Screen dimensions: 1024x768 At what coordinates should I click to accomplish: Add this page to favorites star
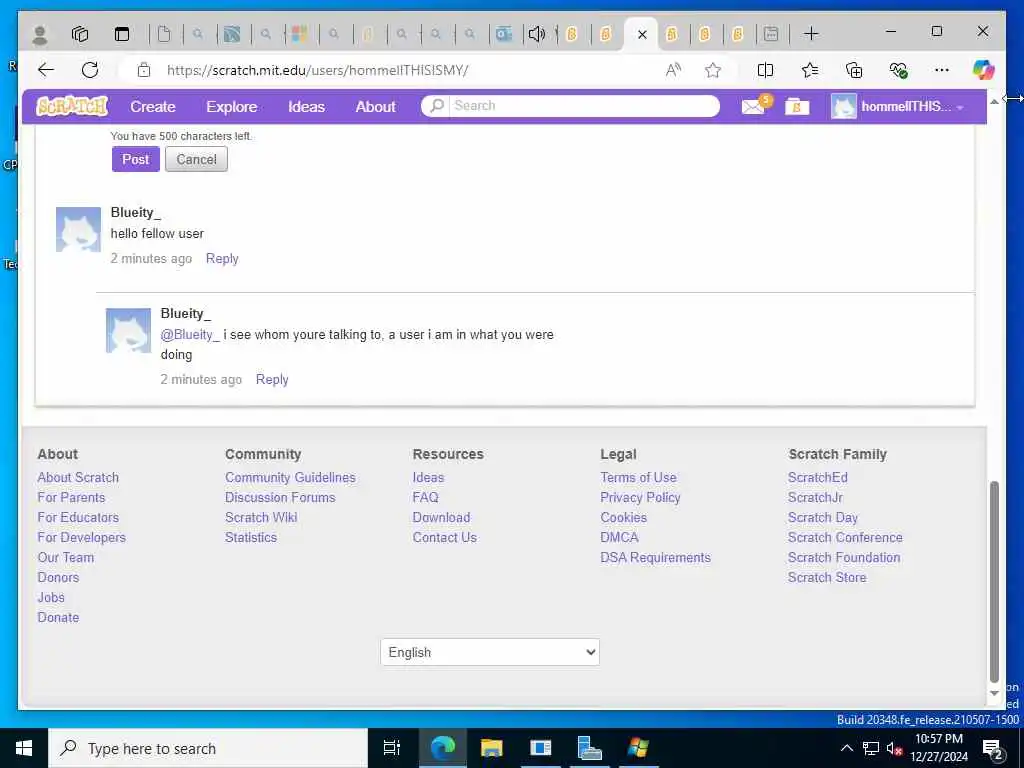click(712, 70)
